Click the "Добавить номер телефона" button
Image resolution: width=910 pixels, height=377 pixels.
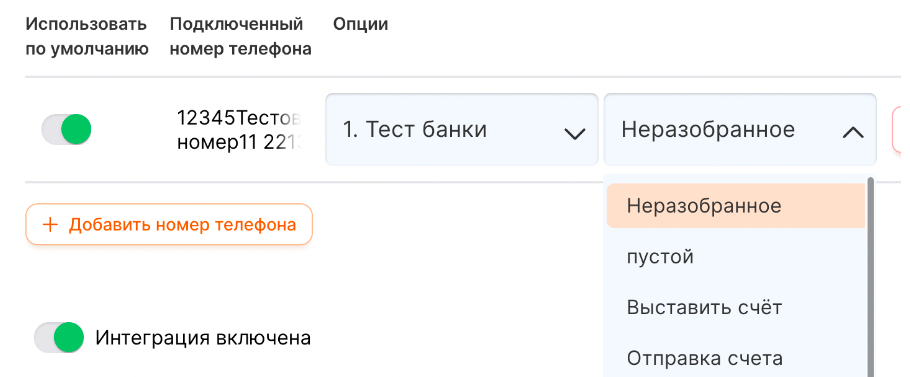pos(169,224)
